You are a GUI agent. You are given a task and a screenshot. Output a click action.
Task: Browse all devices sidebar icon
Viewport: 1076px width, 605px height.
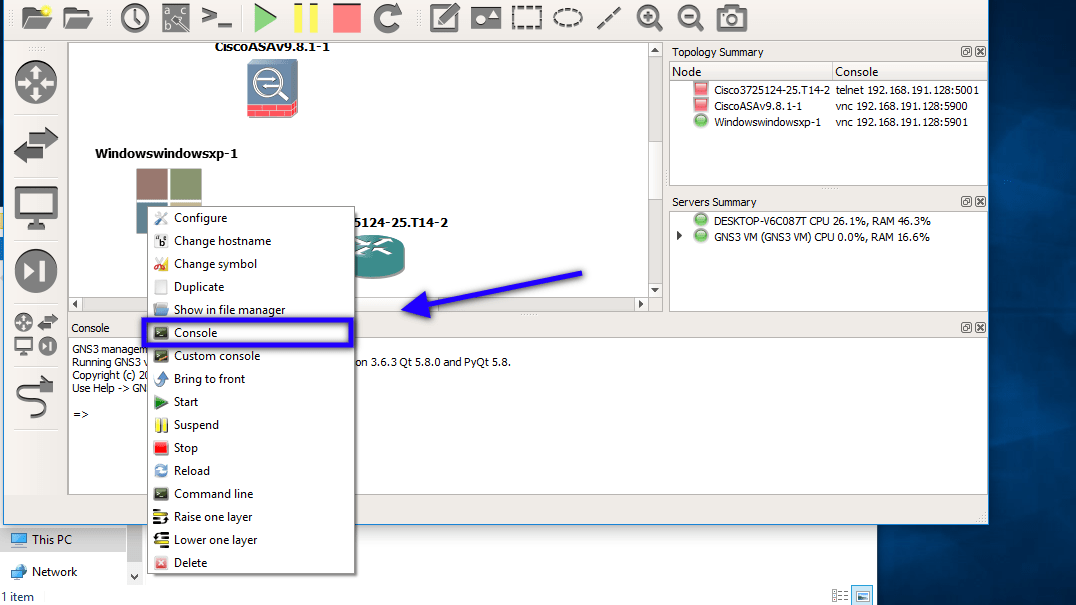[x=36, y=334]
